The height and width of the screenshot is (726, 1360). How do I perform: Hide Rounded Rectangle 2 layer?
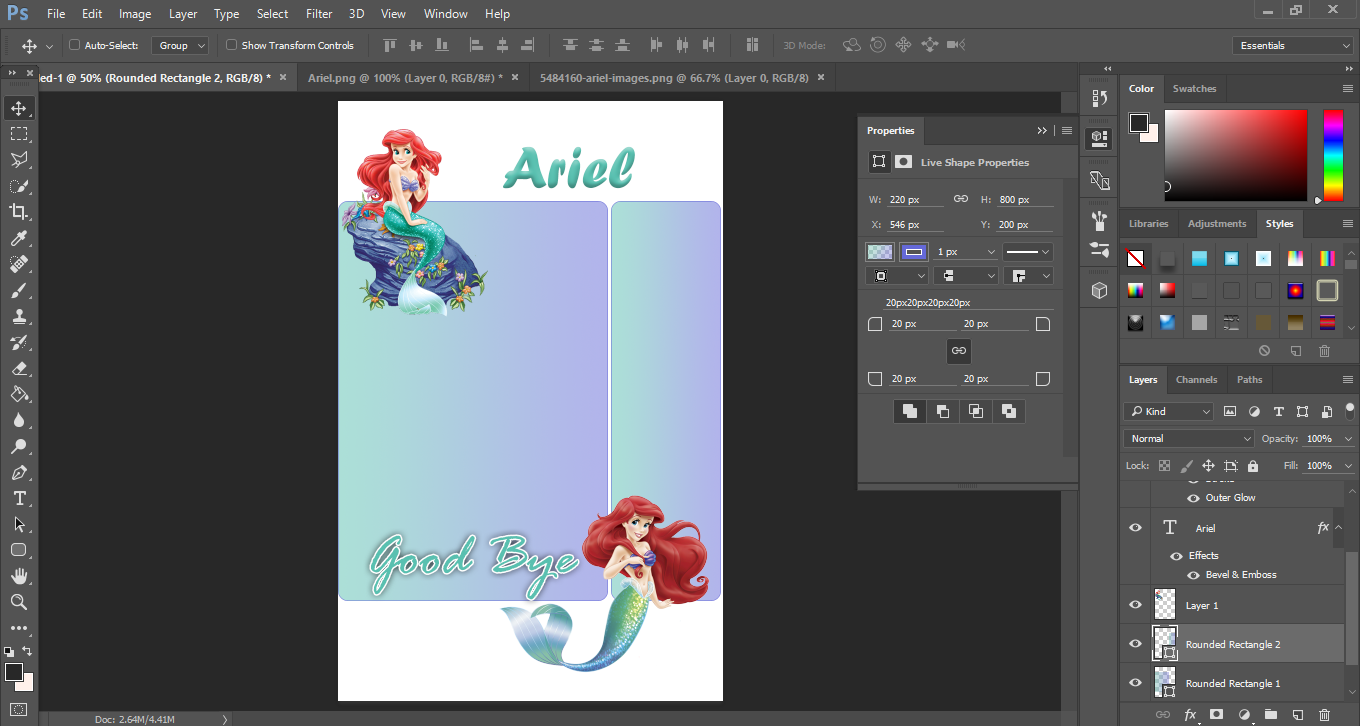tap(1135, 644)
